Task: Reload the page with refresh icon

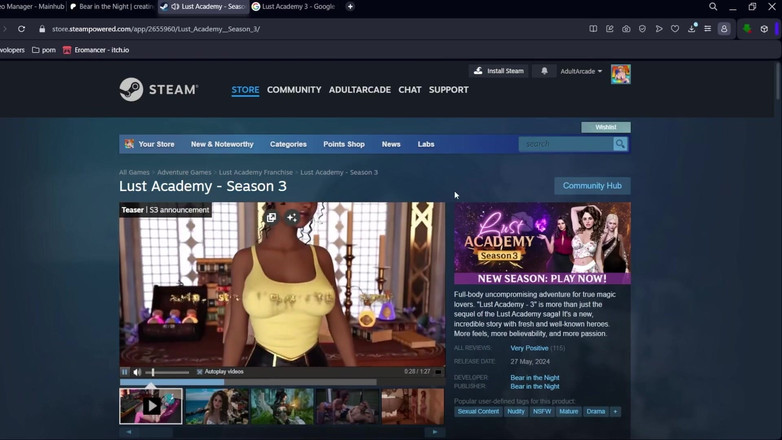Action: coord(21,29)
